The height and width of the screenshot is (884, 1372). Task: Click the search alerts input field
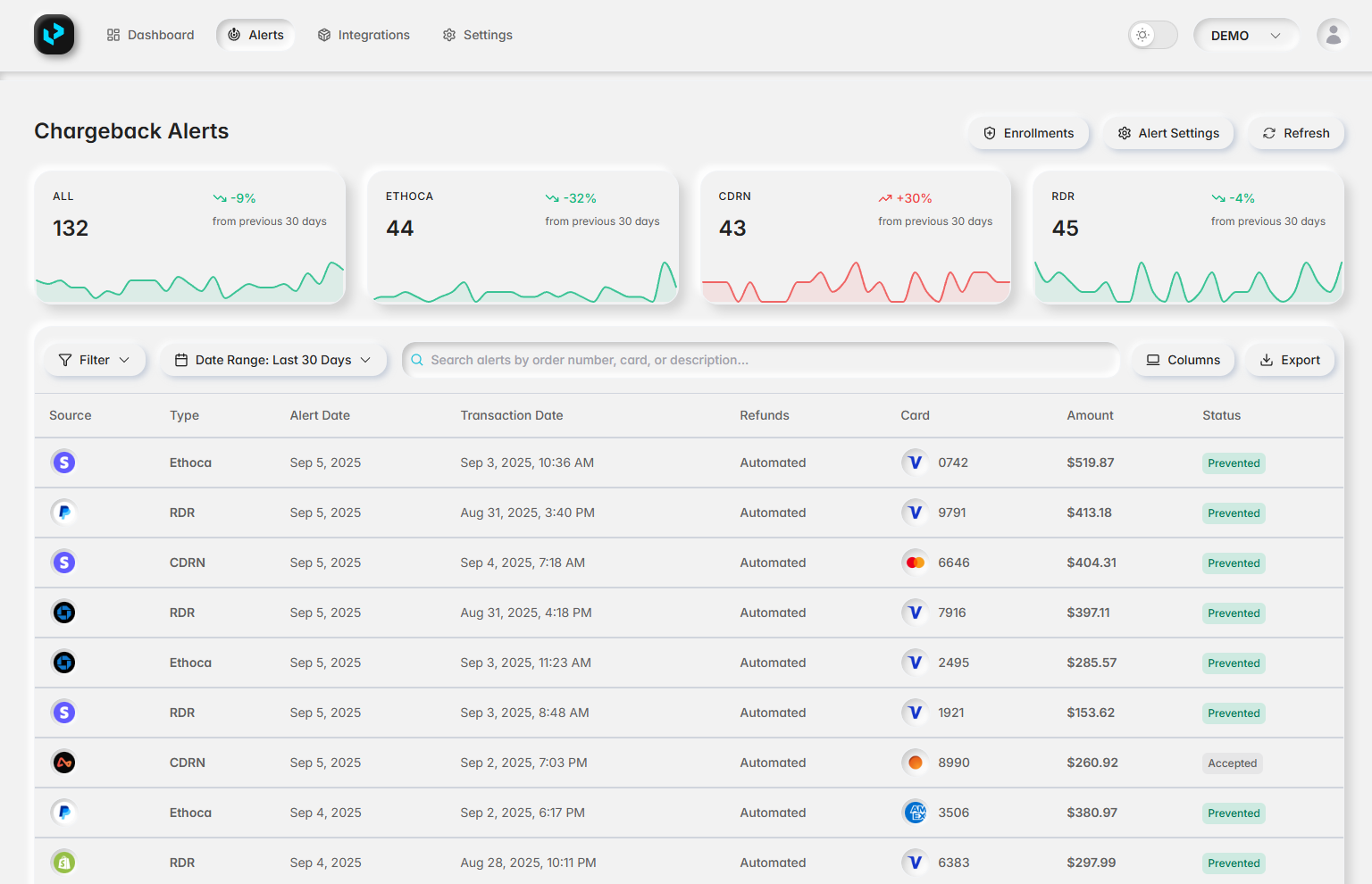[x=759, y=360]
